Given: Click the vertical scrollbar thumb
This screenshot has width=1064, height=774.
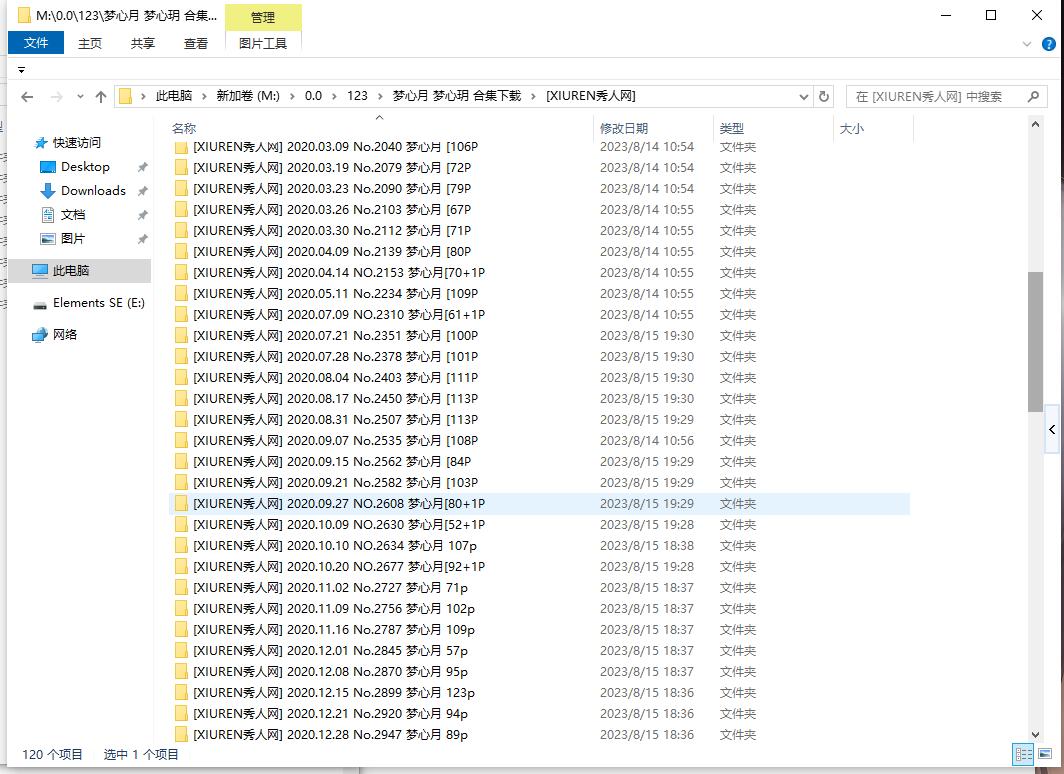Looking at the screenshot, I should pos(1035,341).
